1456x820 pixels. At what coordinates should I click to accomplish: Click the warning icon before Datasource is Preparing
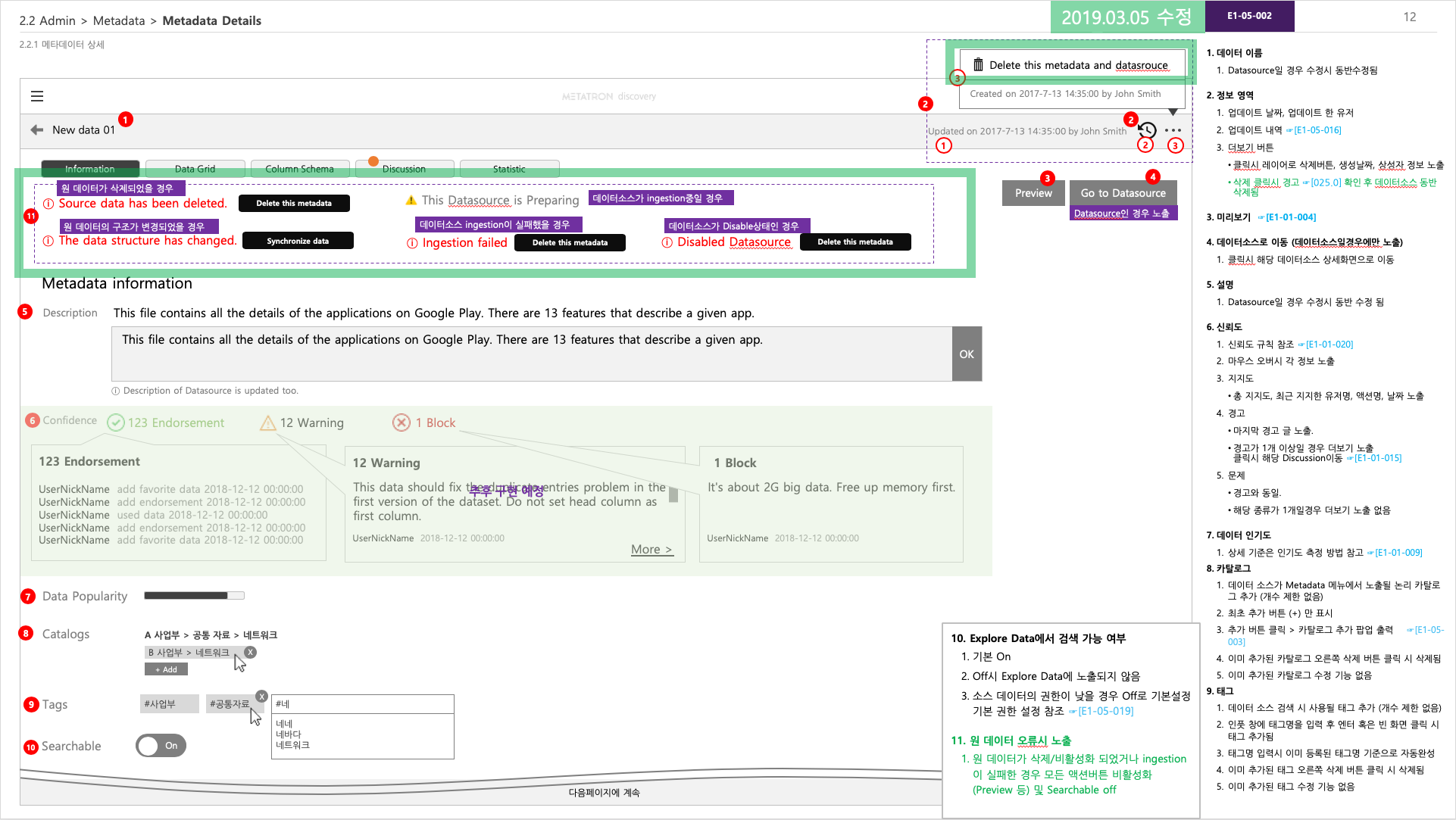click(410, 199)
